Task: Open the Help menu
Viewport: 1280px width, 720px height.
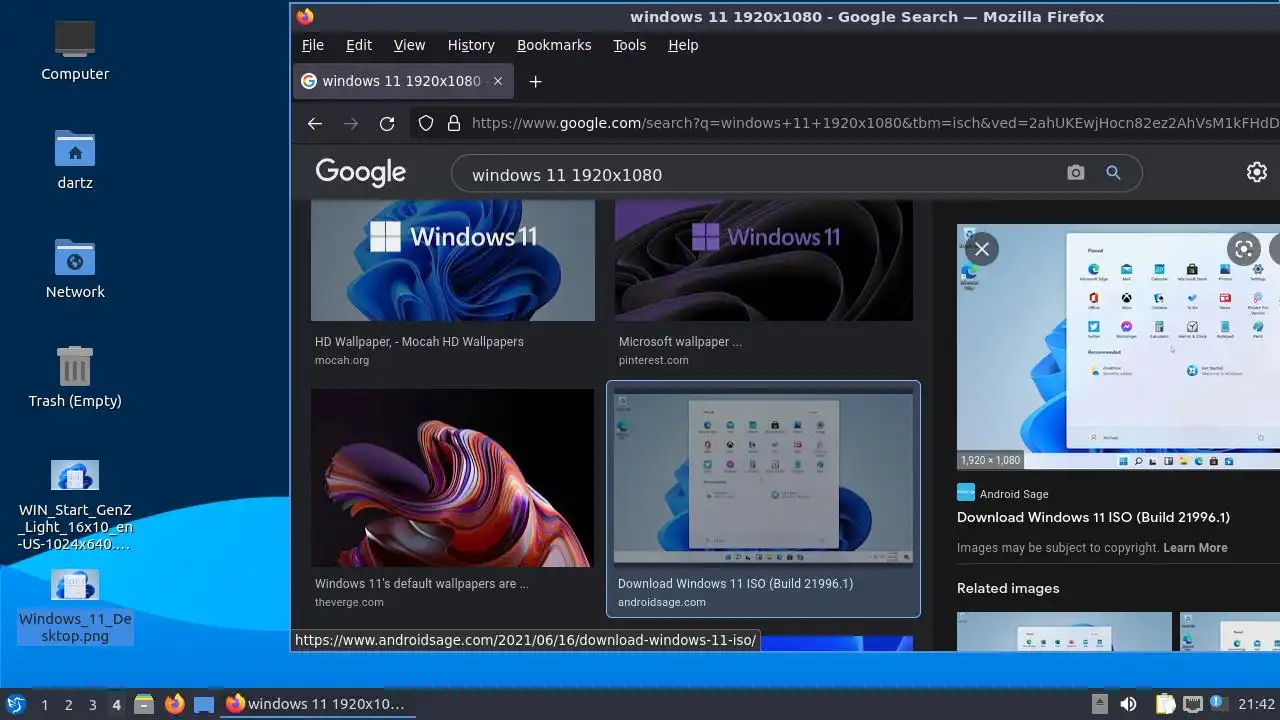Action: pyautogui.click(x=683, y=45)
